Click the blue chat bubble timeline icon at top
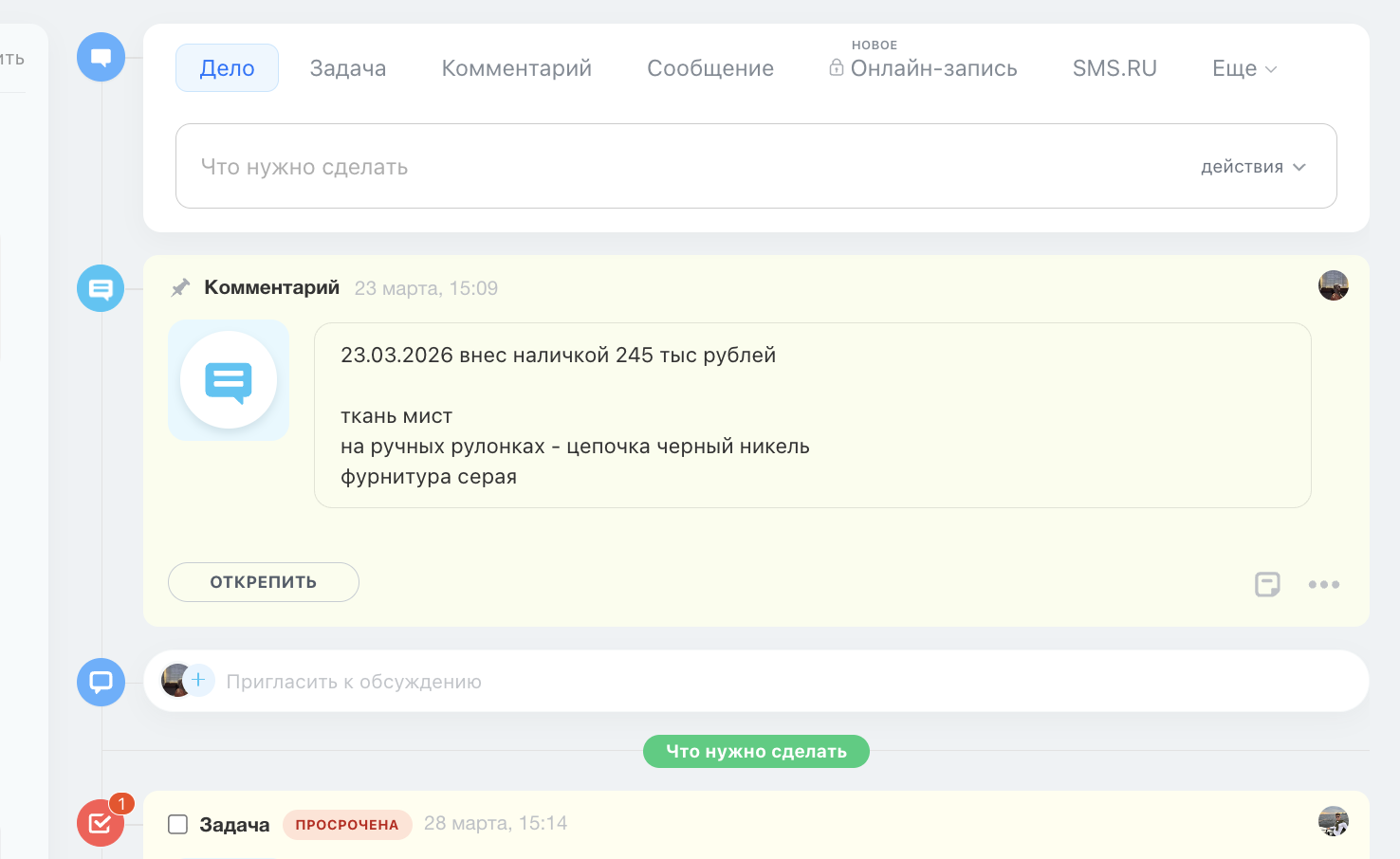This screenshot has width=1400, height=859. pyautogui.click(x=101, y=57)
